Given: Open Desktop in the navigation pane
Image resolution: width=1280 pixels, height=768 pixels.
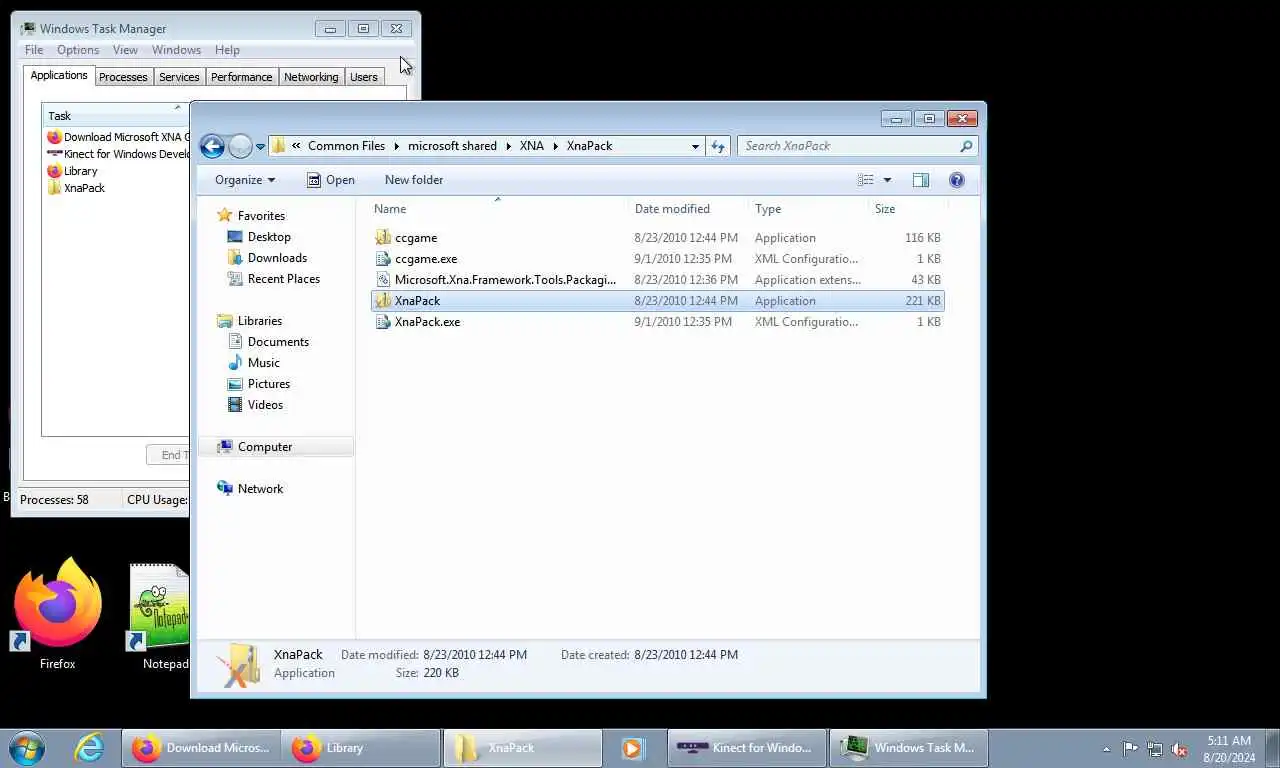Looking at the screenshot, I should coord(269,237).
